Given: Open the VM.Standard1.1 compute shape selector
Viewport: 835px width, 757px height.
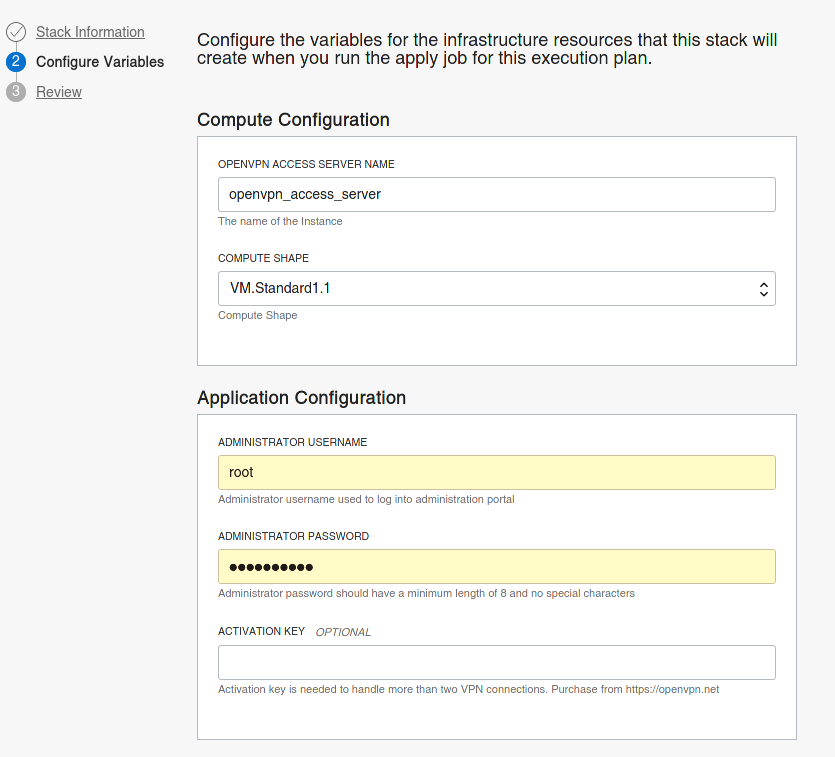Looking at the screenshot, I should 496,289.
